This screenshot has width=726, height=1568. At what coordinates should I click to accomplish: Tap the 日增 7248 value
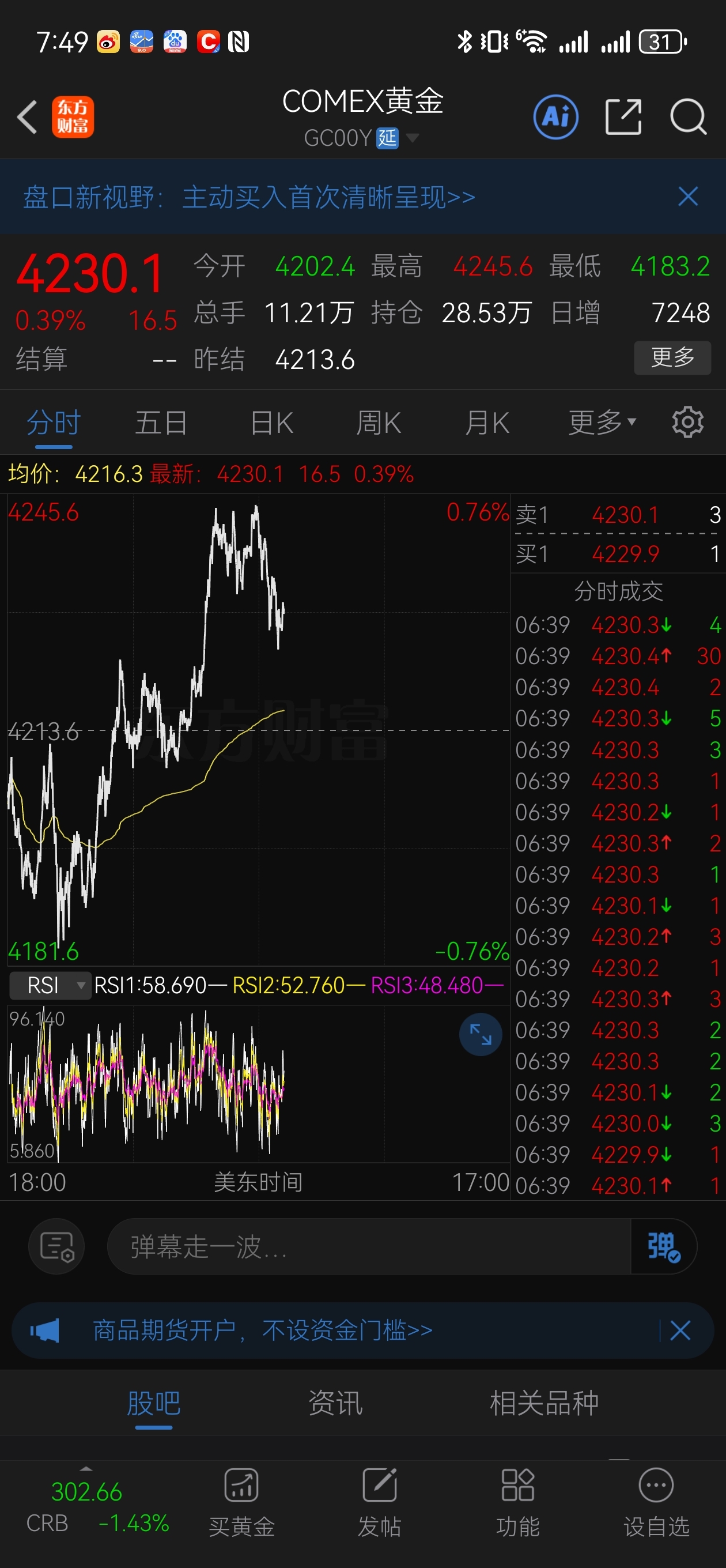coord(681,313)
